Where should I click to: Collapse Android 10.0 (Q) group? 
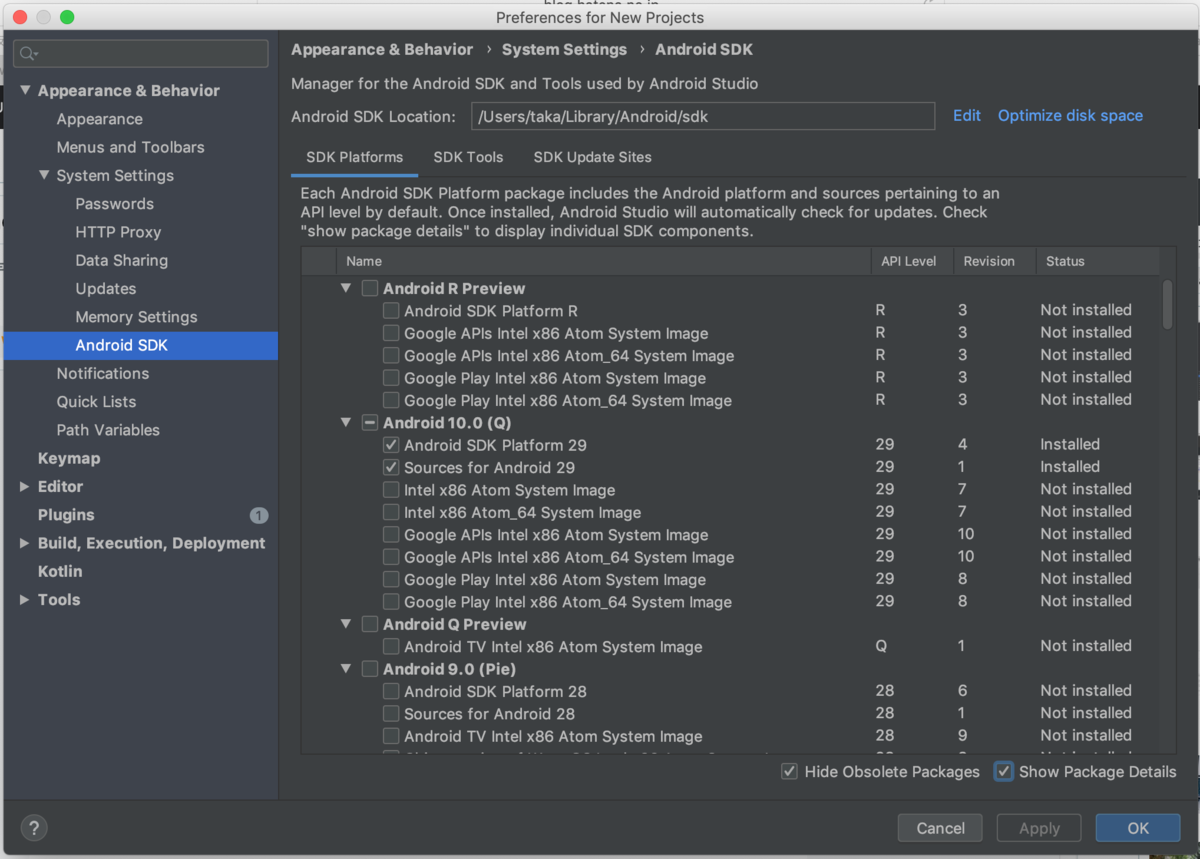[x=346, y=423]
